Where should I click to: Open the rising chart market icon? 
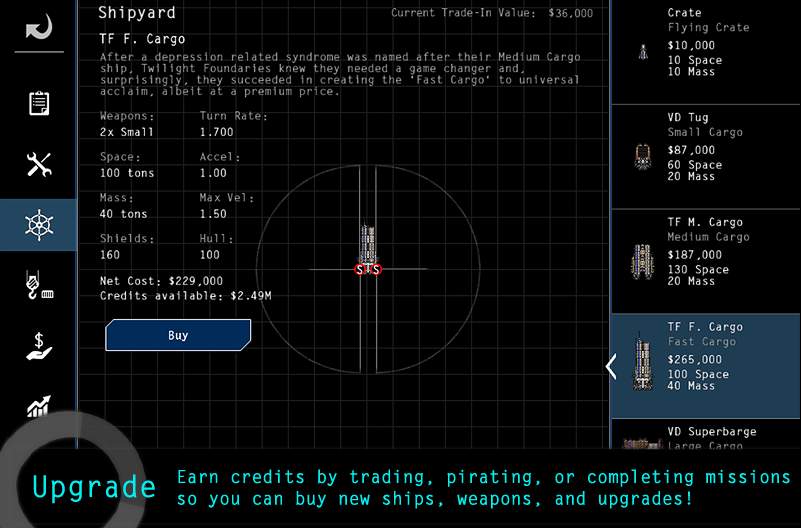tap(39, 407)
